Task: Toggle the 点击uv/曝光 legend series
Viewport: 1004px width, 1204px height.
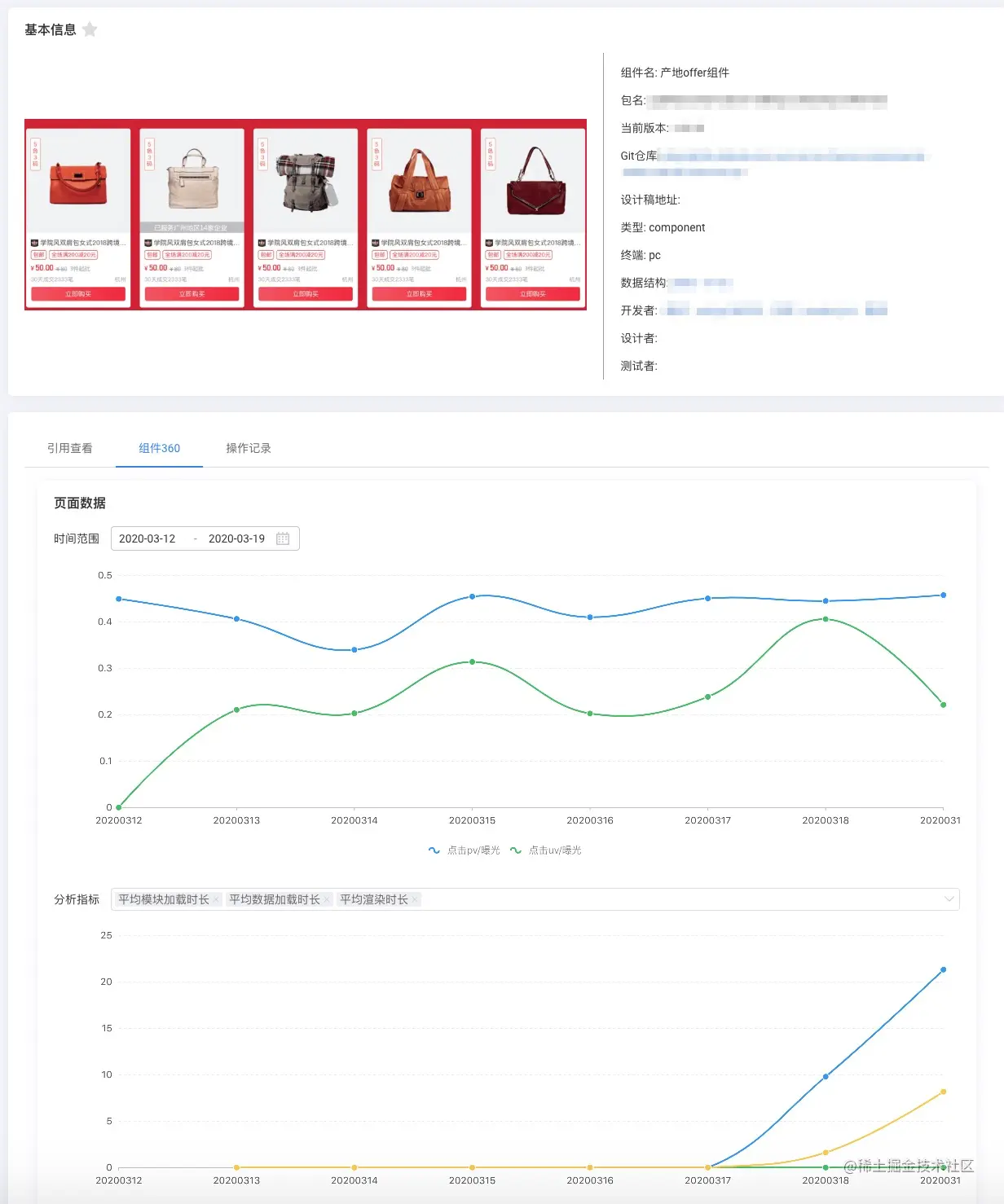Action: pos(546,850)
